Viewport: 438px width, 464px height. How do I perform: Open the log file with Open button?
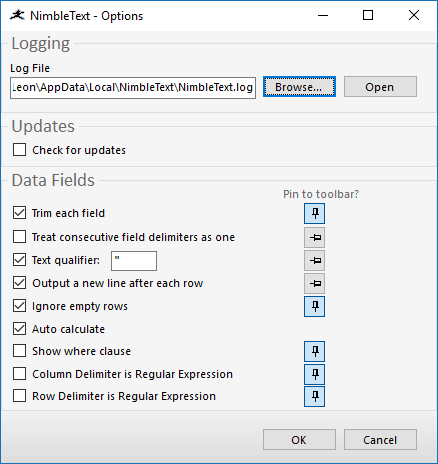[380, 87]
